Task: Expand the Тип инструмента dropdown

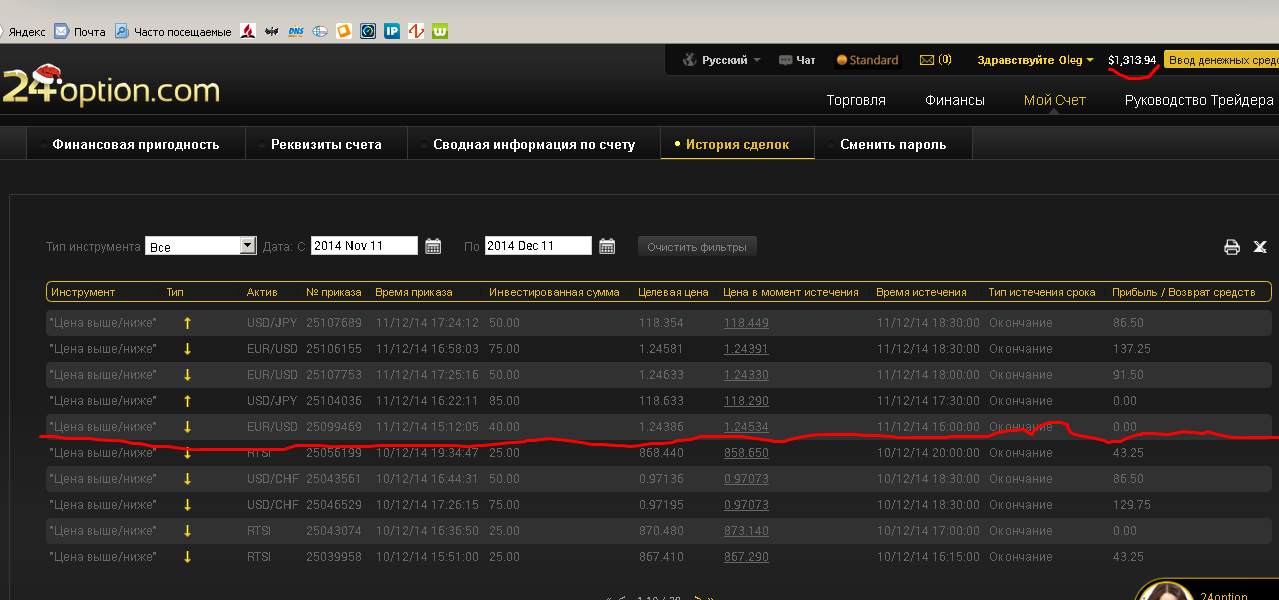Action: point(248,246)
